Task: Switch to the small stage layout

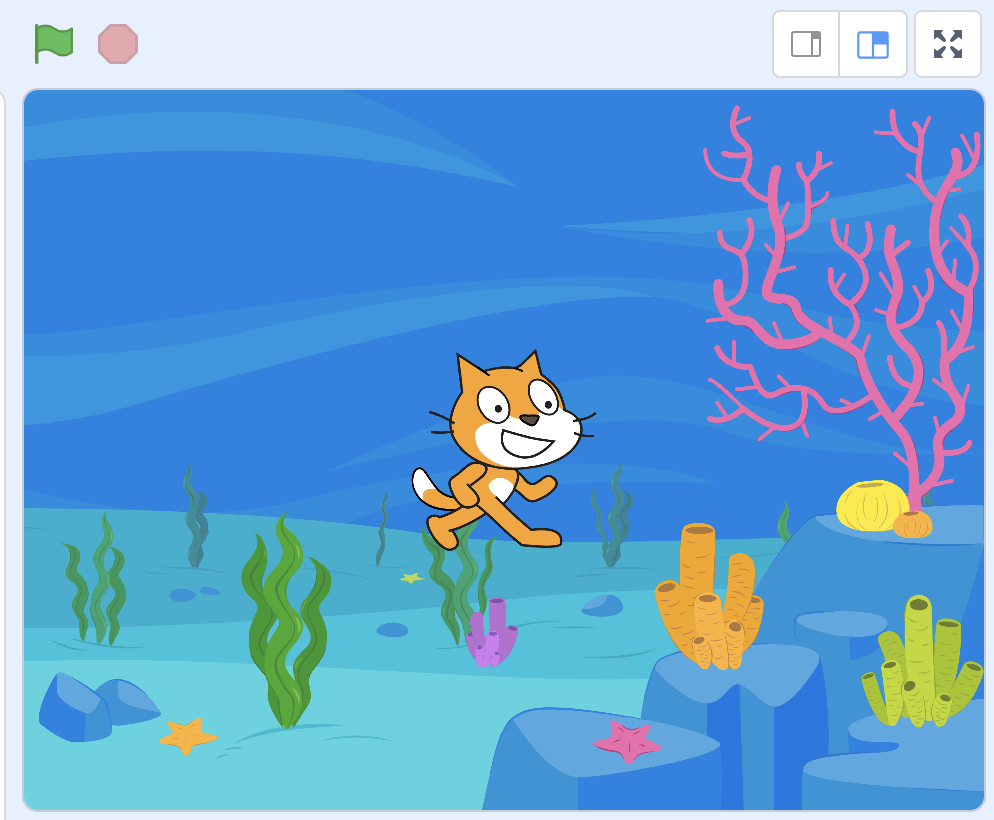Action: tap(806, 44)
